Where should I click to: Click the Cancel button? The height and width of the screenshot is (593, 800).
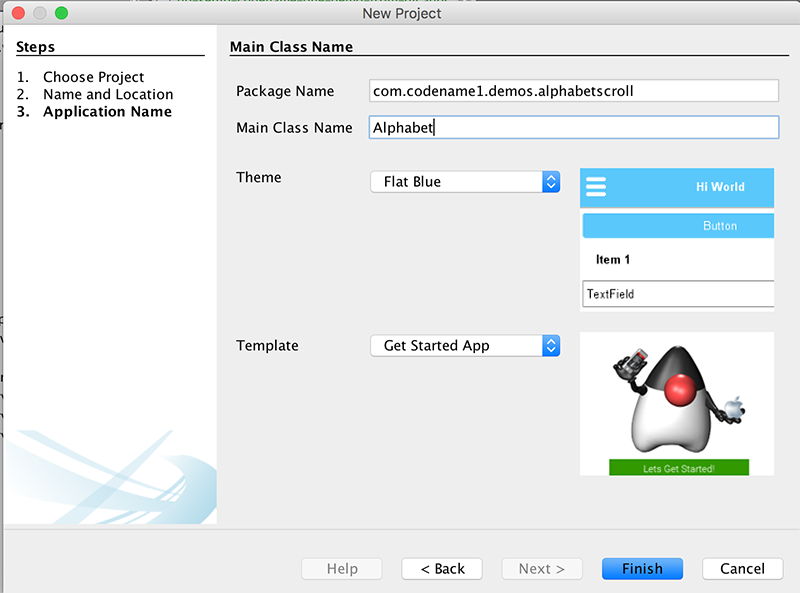[x=742, y=568]
